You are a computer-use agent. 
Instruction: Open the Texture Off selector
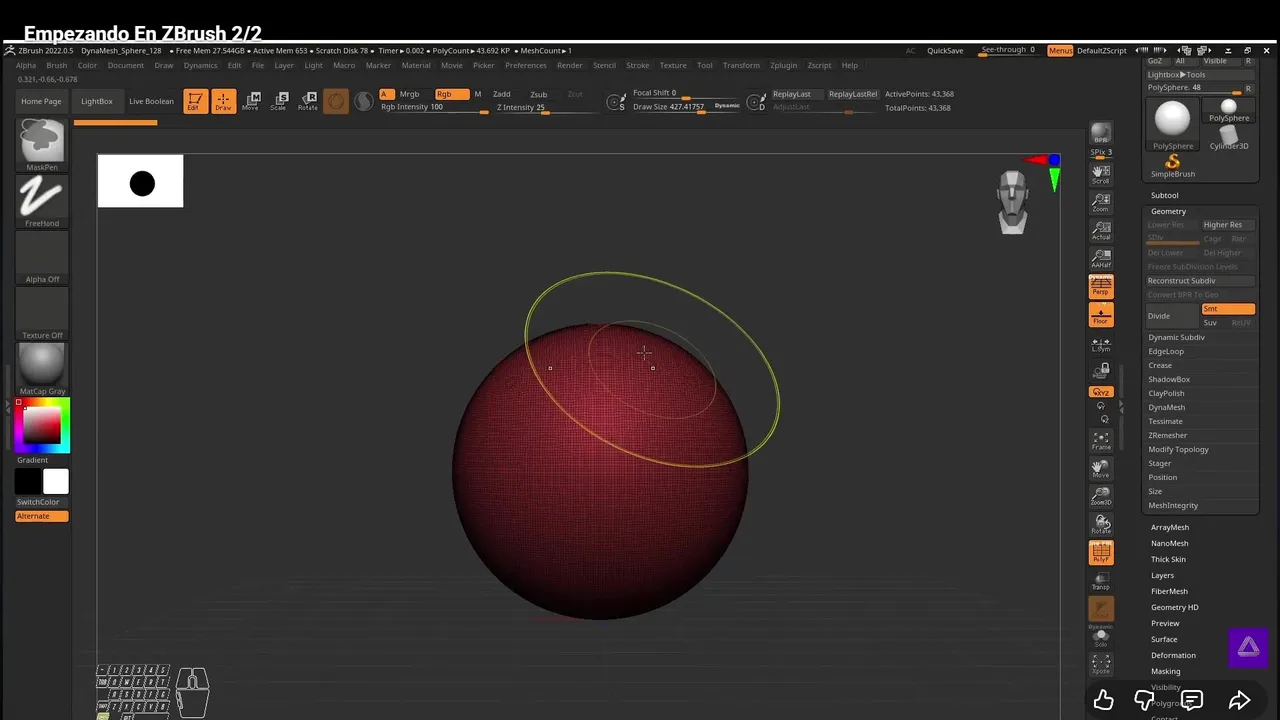42,314
